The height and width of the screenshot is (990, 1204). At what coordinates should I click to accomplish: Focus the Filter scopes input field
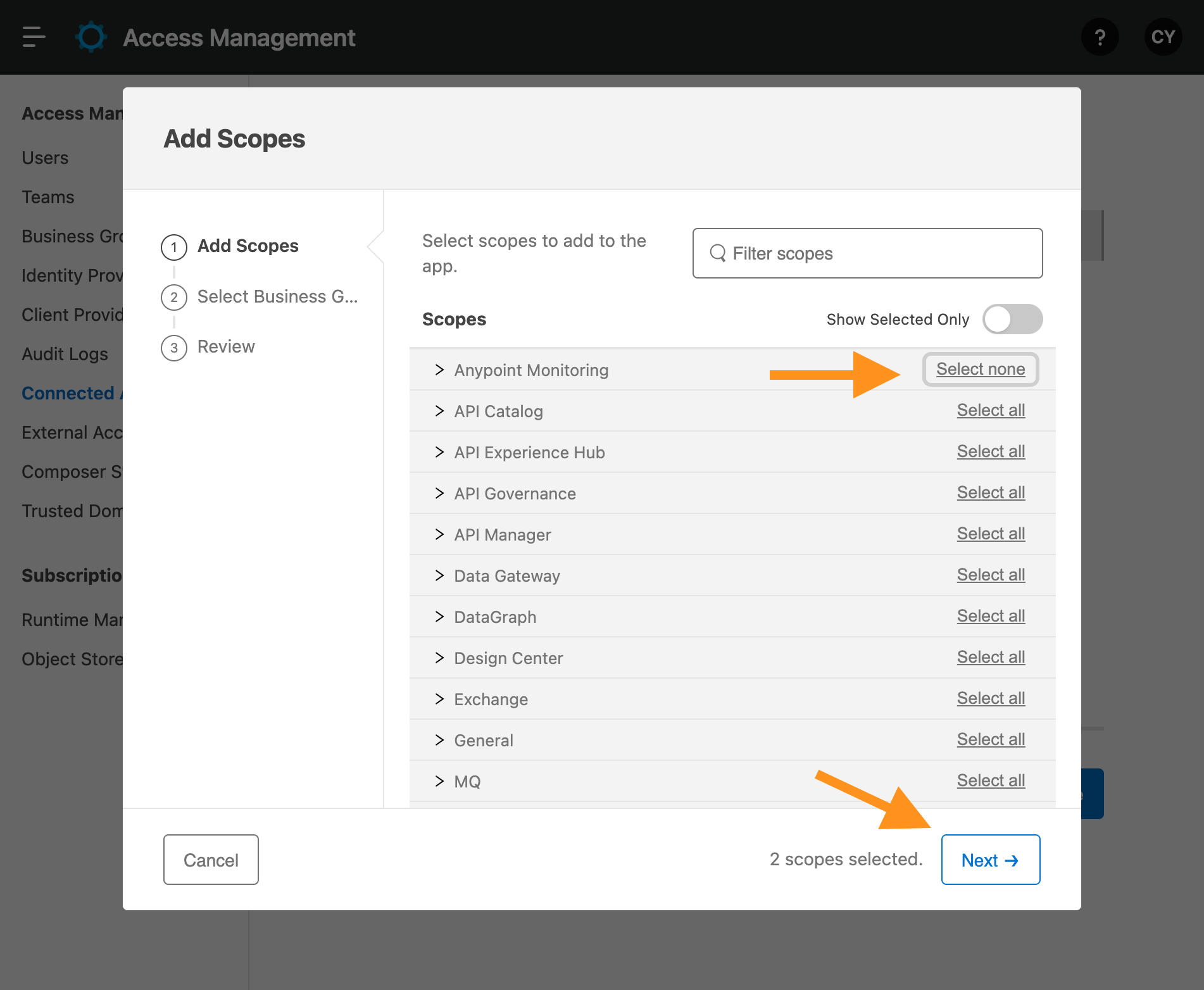click(x=867, y=253)
